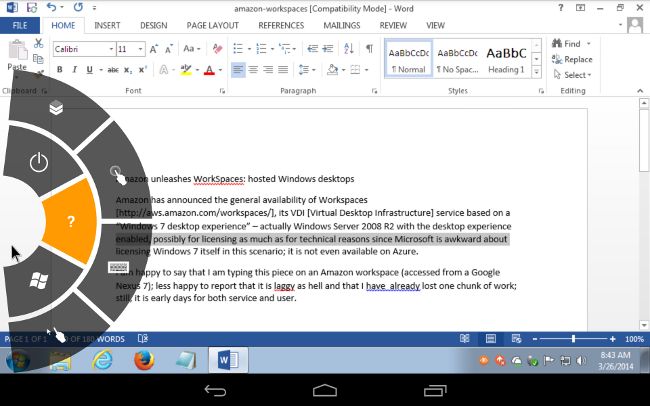Toggle Subscript formatting
This screenshot has height=406, width=650.
click(128, 70)
